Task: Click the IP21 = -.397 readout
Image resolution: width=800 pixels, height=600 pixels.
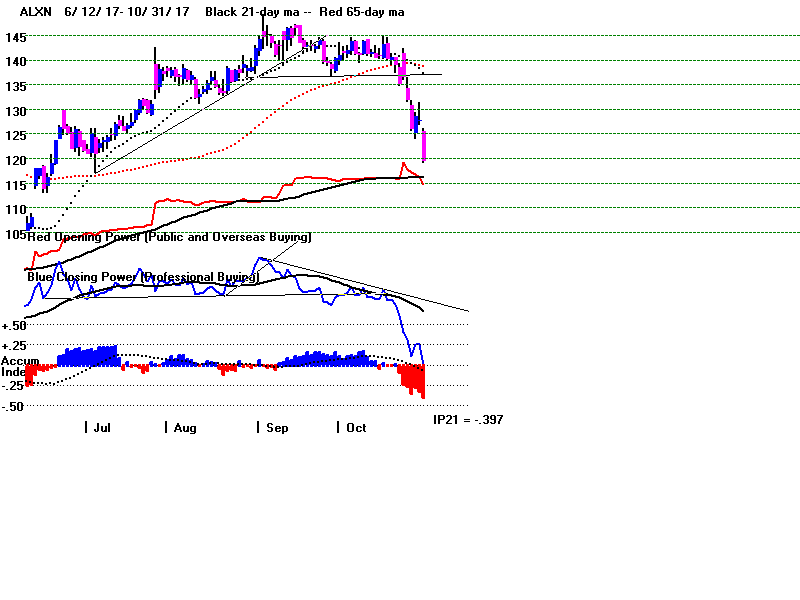Action: pyautogui.click(x=468, y=420)
